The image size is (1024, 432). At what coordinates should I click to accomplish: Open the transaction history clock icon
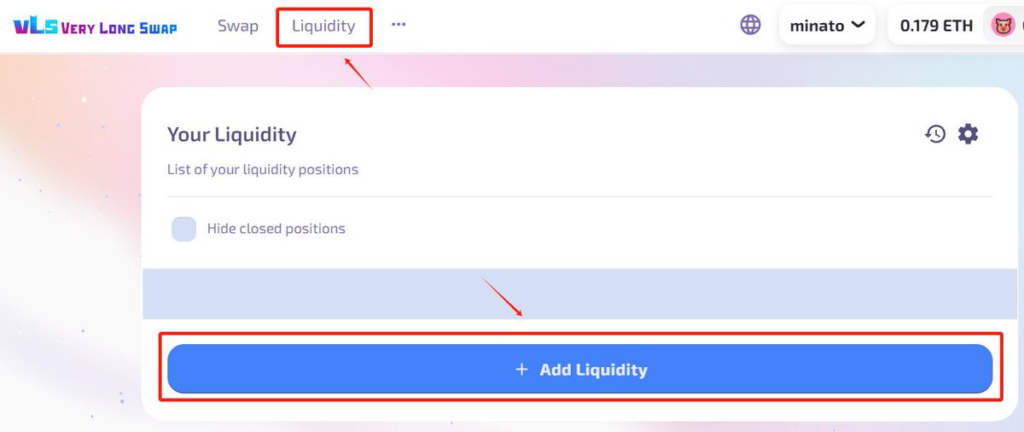tap(935, 134)
